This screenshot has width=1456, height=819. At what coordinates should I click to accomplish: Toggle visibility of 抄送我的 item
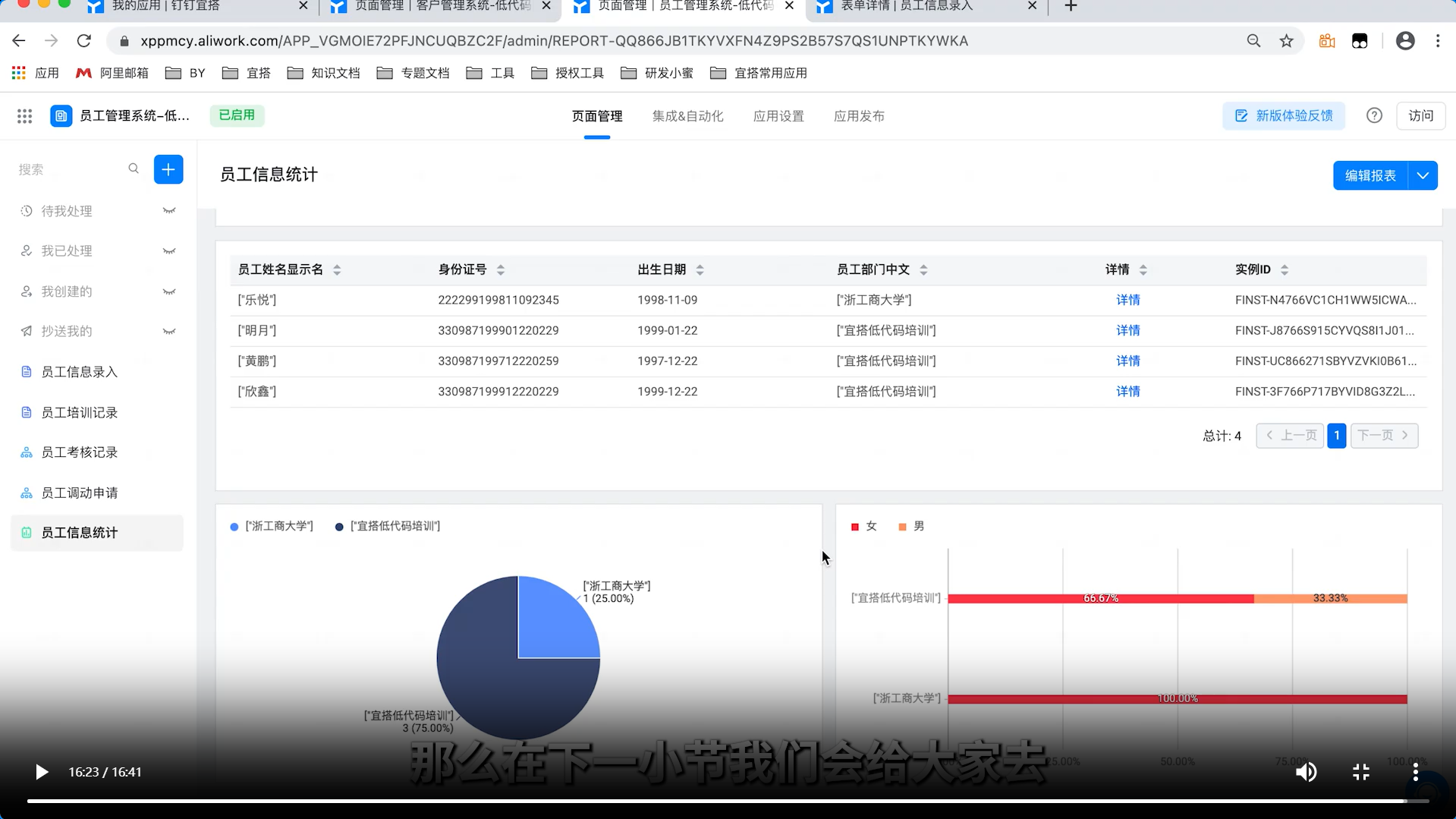click(x=169, y=332)
